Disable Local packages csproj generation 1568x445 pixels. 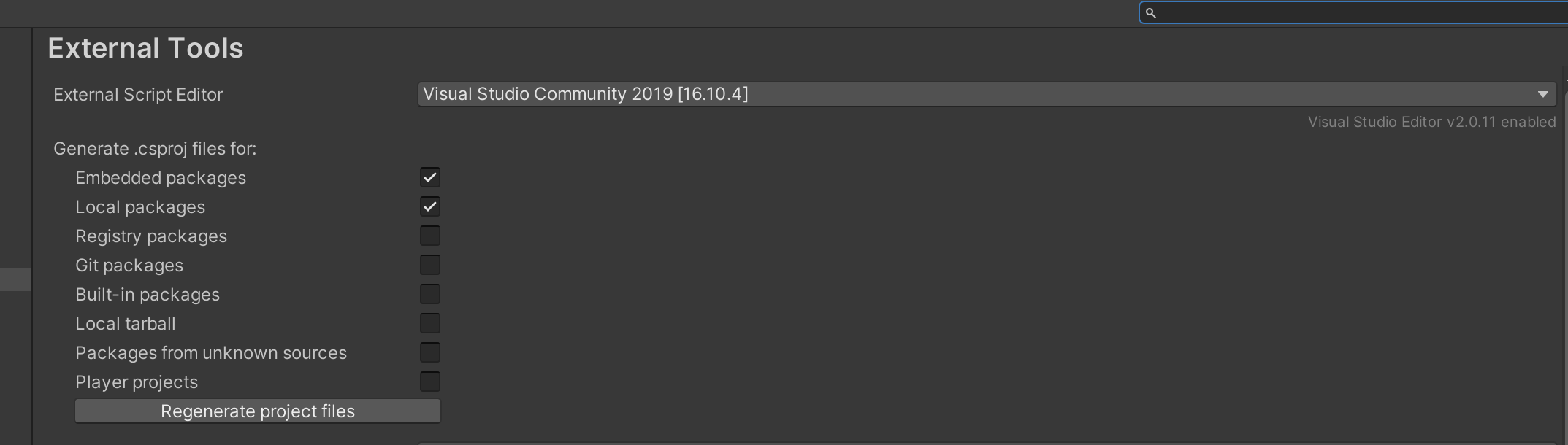[430, 206]
